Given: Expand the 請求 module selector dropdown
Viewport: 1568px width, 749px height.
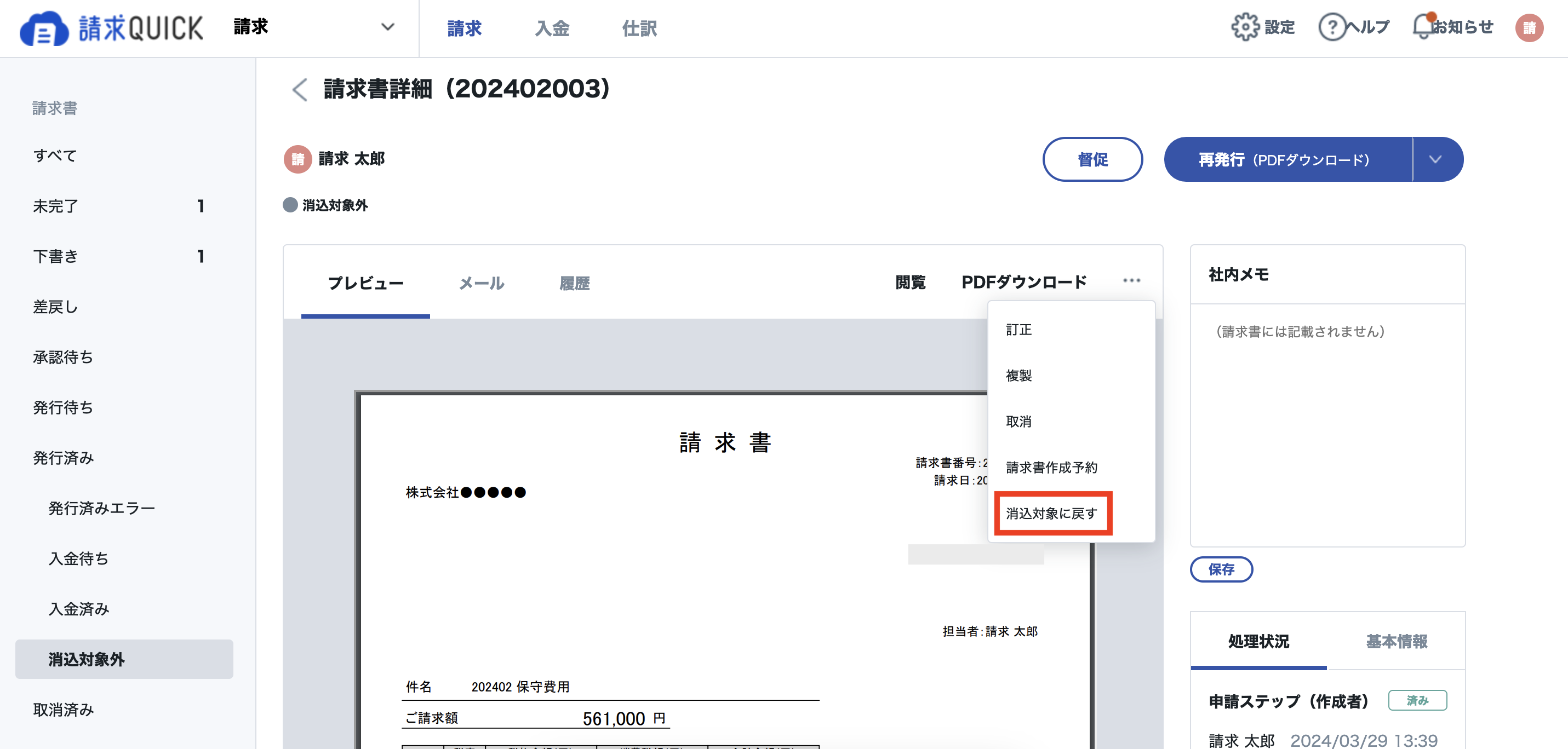Looking at the screenshot, I should point(387,27).
